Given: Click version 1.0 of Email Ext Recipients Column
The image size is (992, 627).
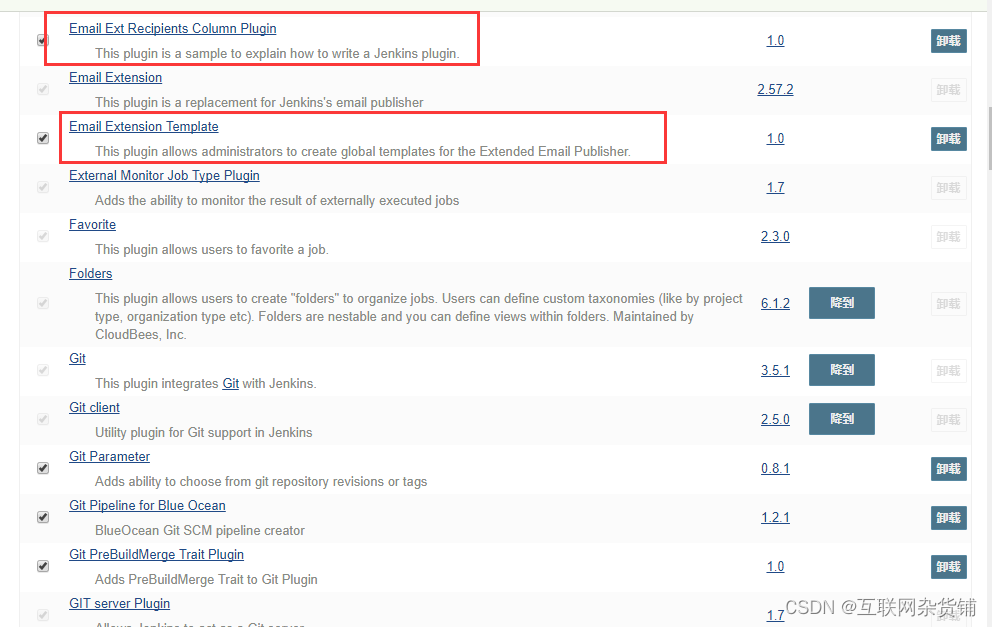Looking at the screenshot, I should click(776, 40).
